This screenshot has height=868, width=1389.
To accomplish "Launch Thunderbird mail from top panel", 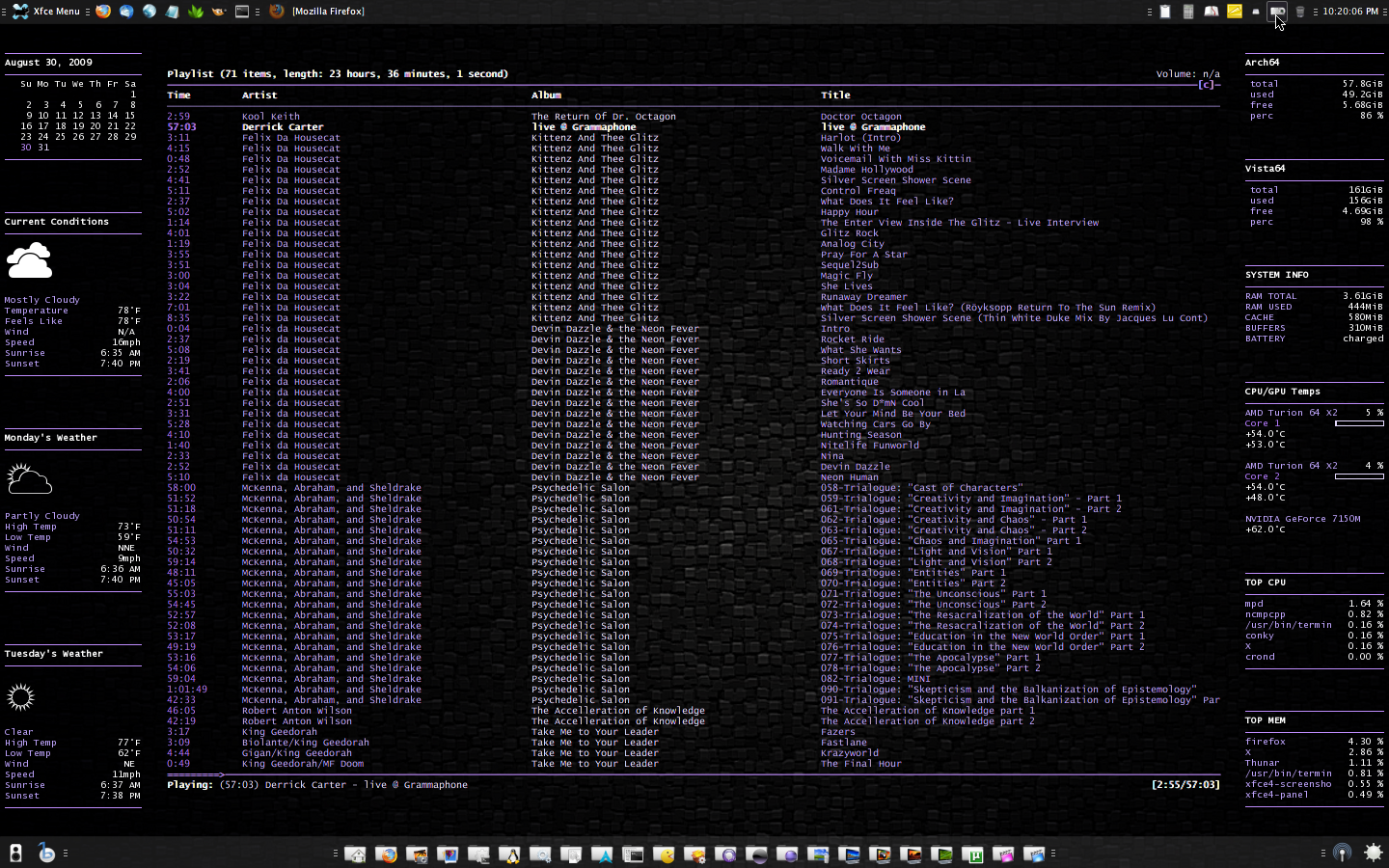I will [x=126, y=12].
